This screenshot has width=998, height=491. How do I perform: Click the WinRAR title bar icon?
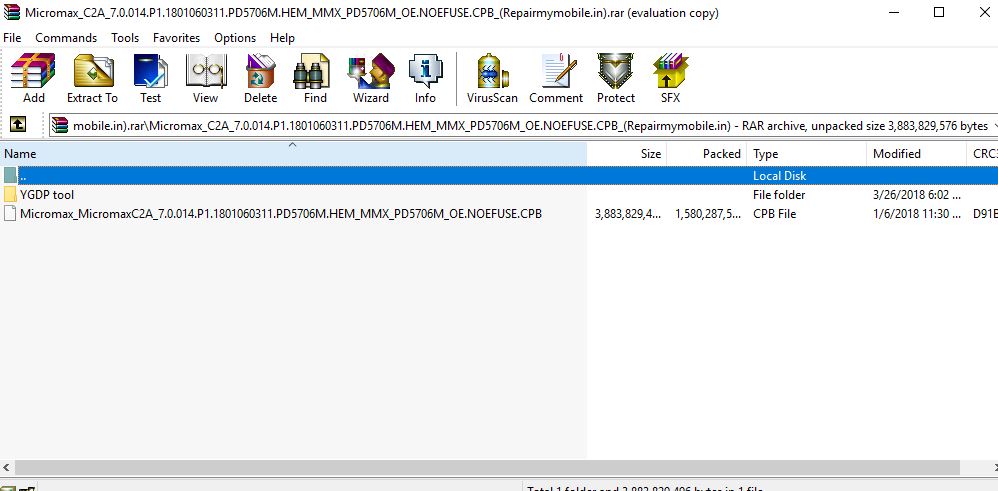tap(11, 12)
